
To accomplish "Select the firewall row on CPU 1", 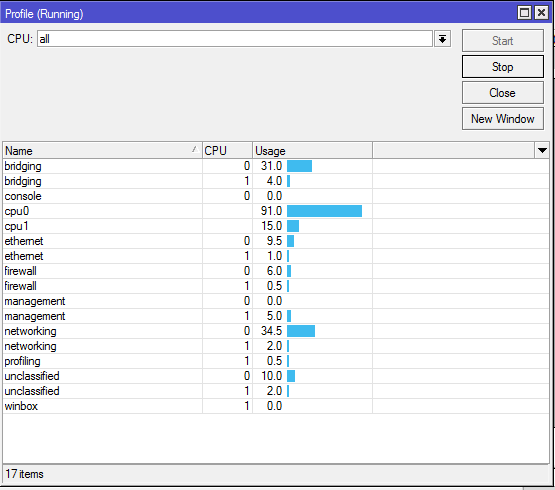I will (276, 286).
